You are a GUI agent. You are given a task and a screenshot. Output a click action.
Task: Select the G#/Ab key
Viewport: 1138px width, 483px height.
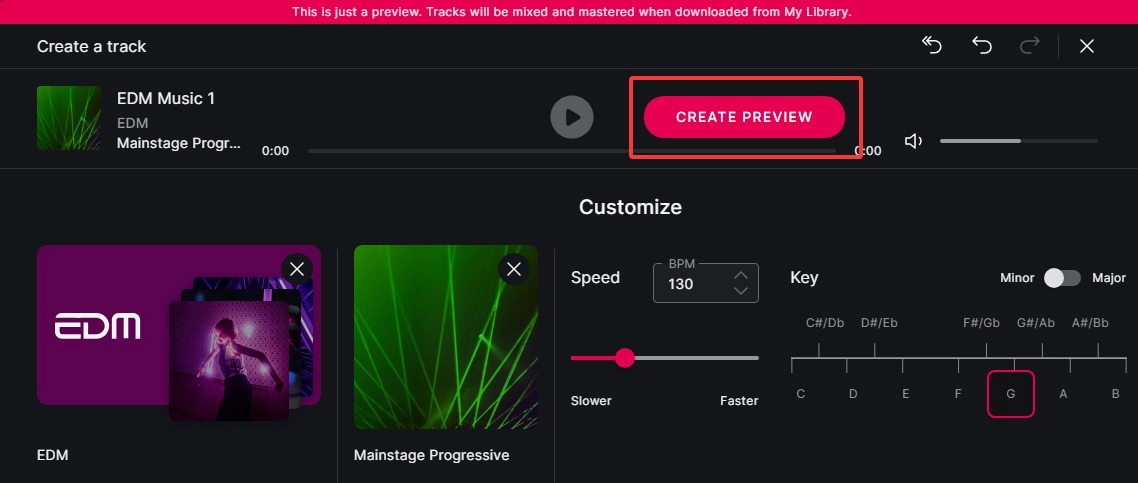click(x=1036, y=323)
